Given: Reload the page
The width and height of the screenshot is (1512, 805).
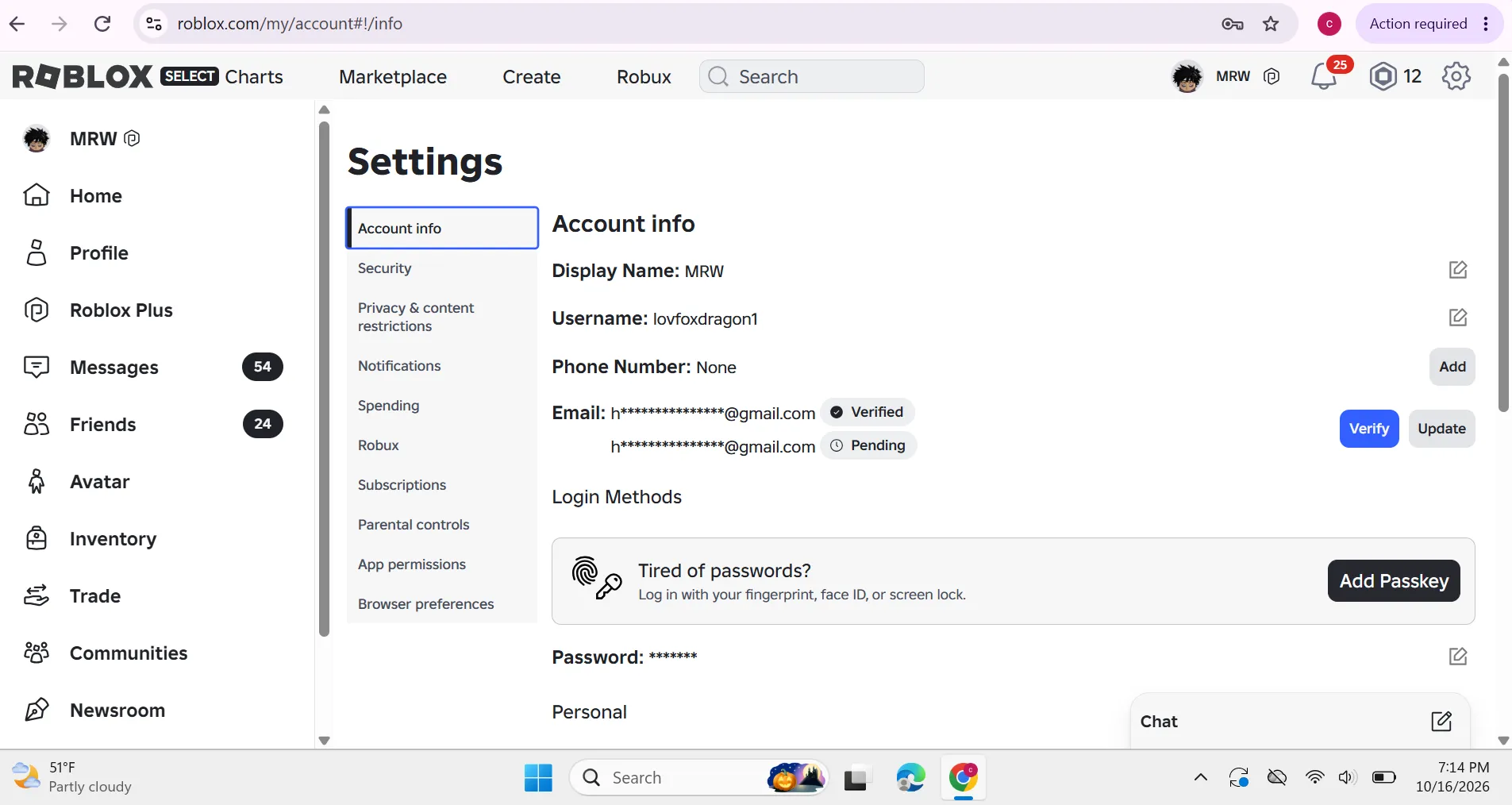Looking at the screenshot, I should coord(102,24).
